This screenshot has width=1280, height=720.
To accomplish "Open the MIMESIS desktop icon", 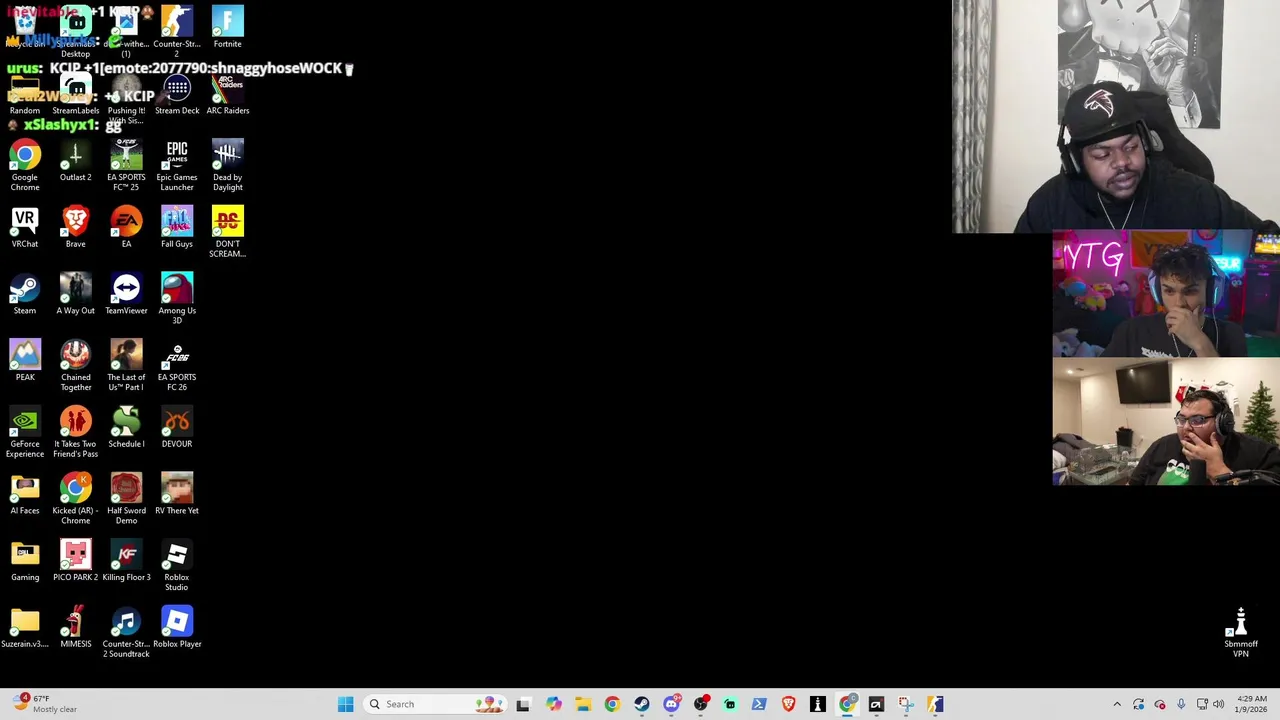I will [75, 628].
